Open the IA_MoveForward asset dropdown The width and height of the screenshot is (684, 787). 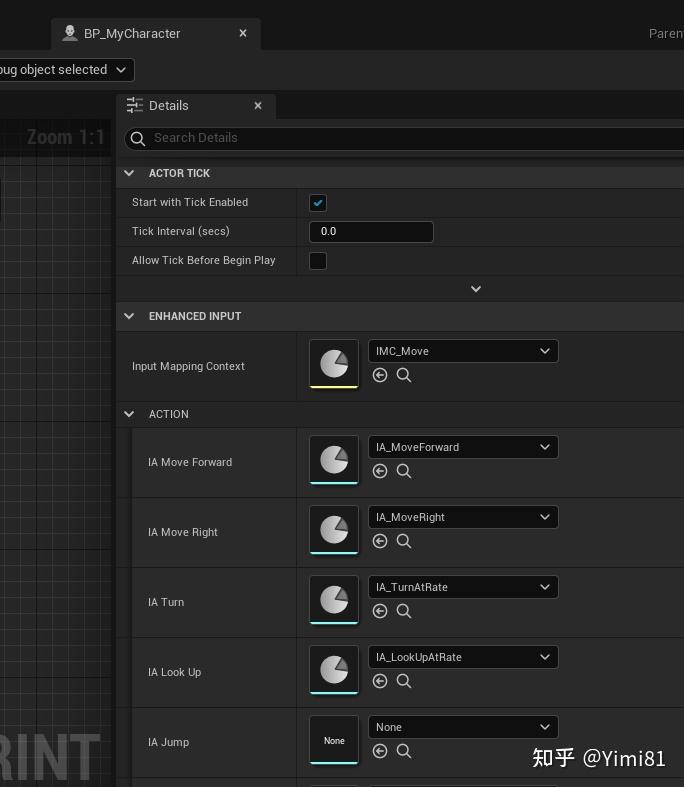coord(463,447)
